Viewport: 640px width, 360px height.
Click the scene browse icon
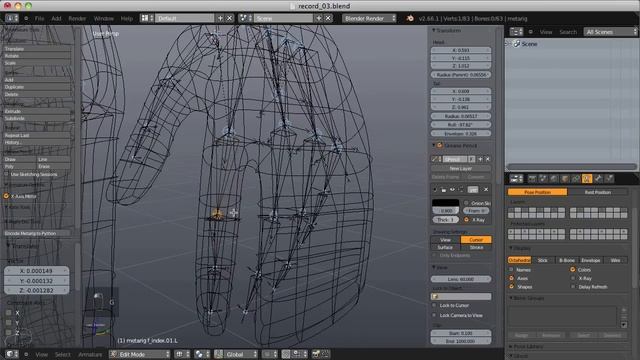coord(245,18)
